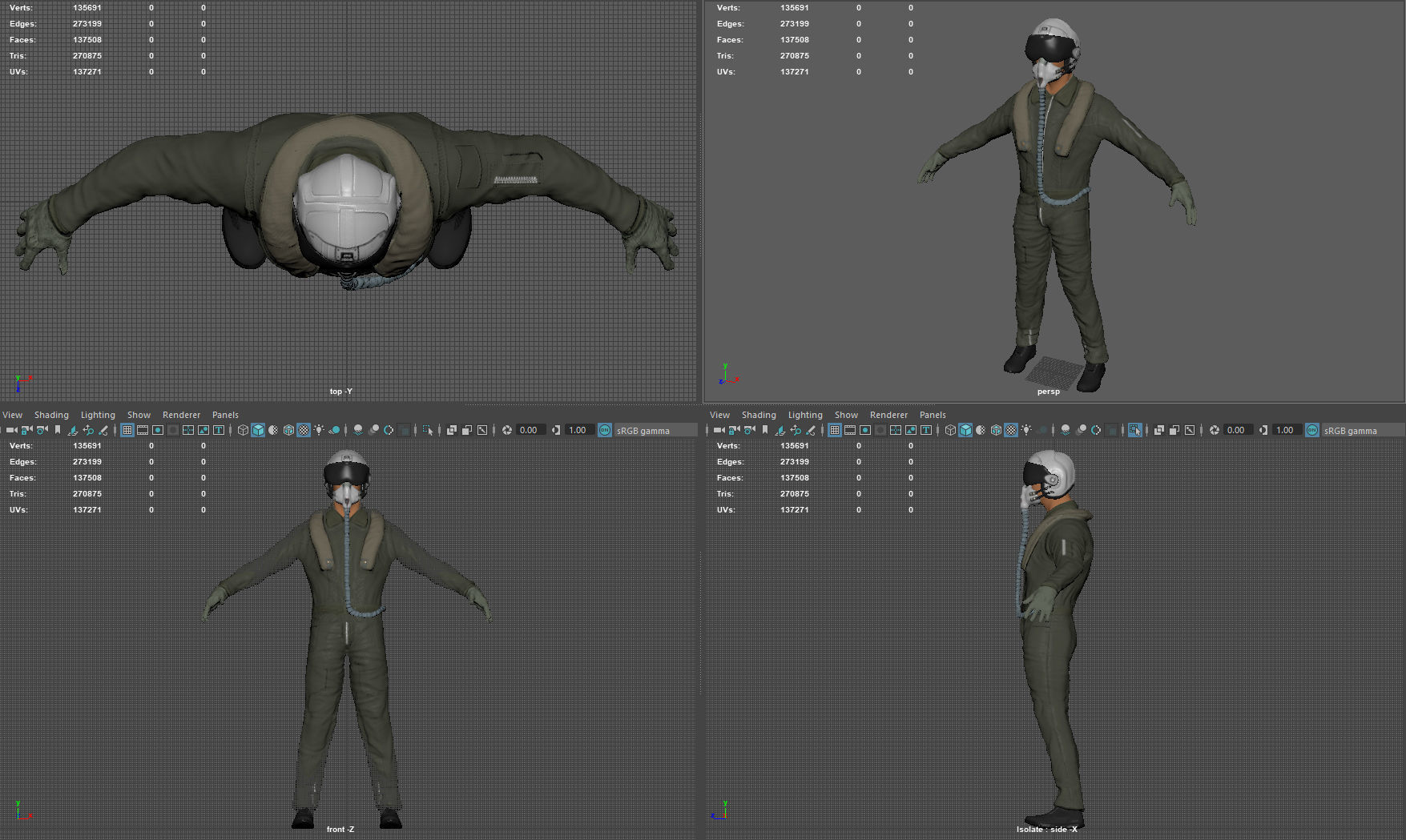Toggle X-Ray mode in front viewport toolbar
The height and width of the screenshot is (840, 1406).
click(452, 430)
